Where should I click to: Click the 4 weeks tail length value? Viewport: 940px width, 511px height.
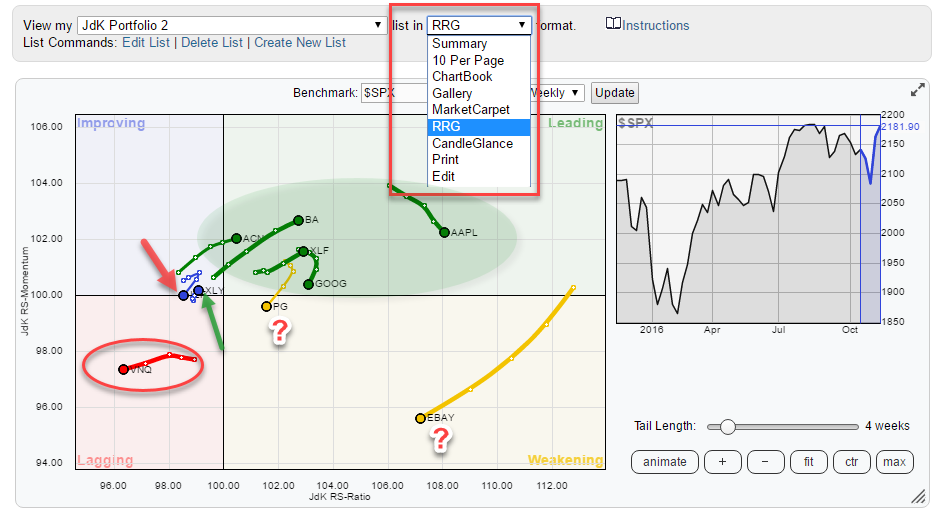[x=887, y=426]
